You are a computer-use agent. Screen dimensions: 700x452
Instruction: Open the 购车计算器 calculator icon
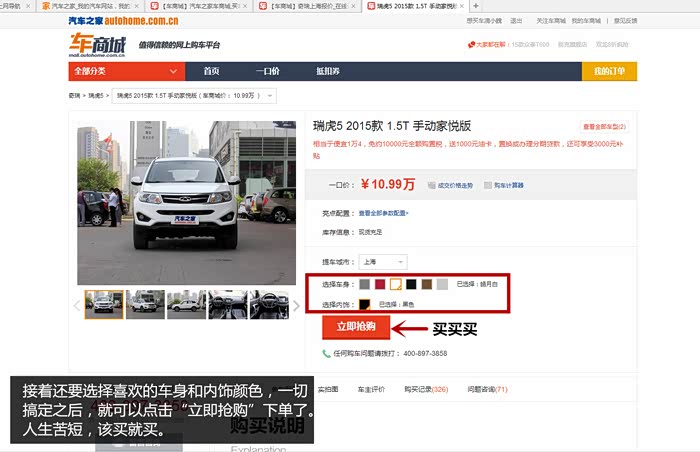(x=488, y=185)
